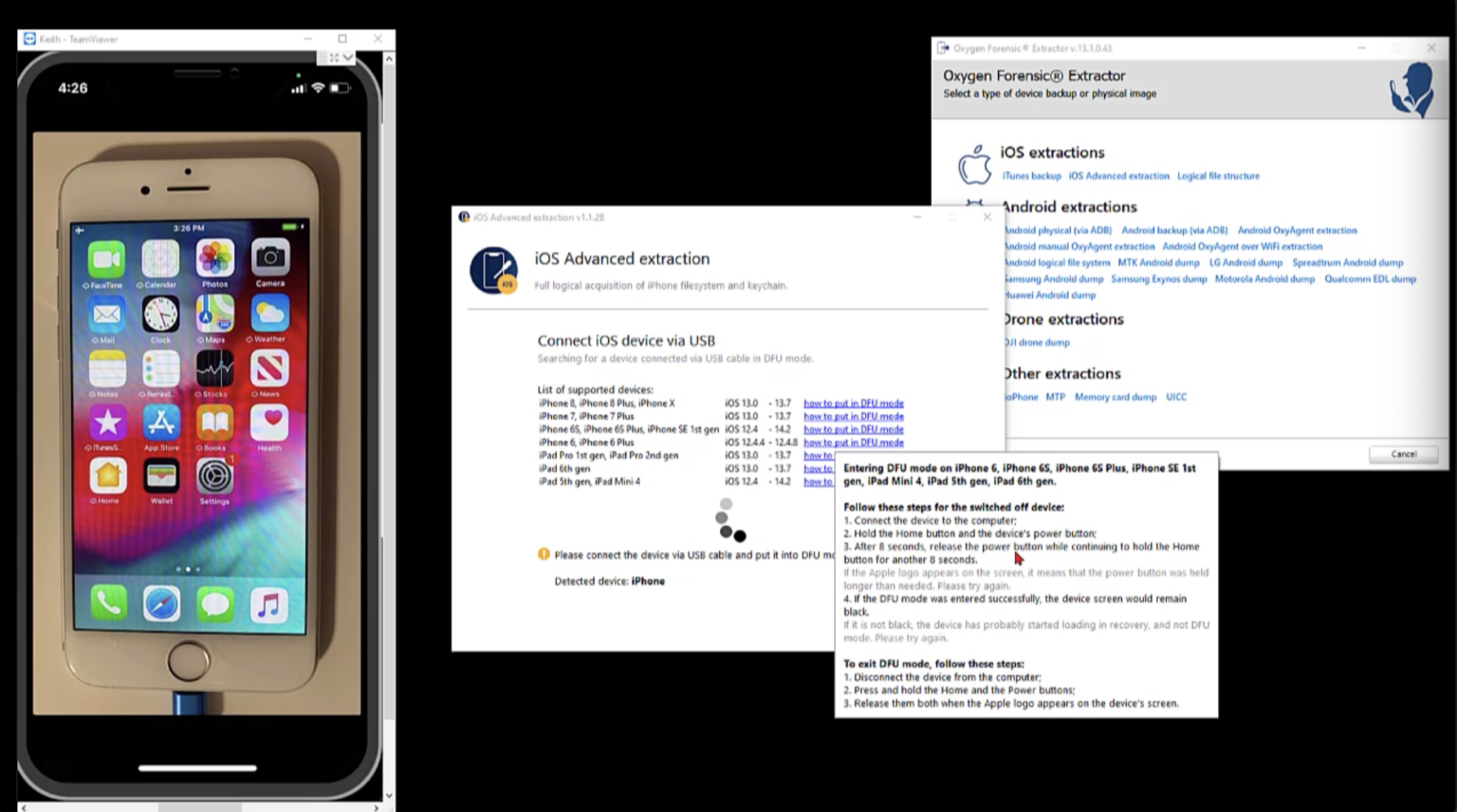Click the TeamViewer icon in title bar
This screenshot has height=812, width=1457.
29,39
